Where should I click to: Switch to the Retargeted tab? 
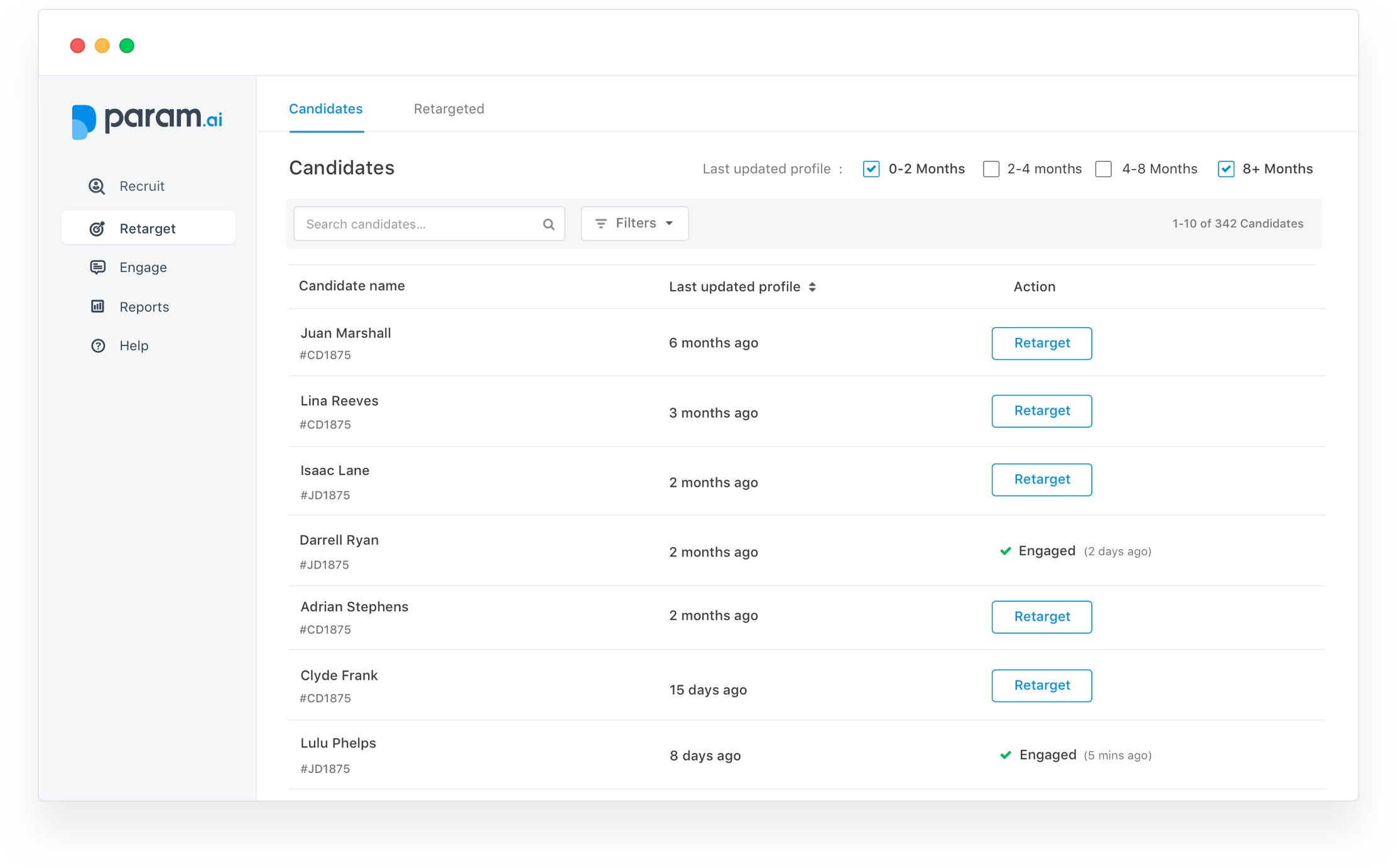click(x=448, y=109)
